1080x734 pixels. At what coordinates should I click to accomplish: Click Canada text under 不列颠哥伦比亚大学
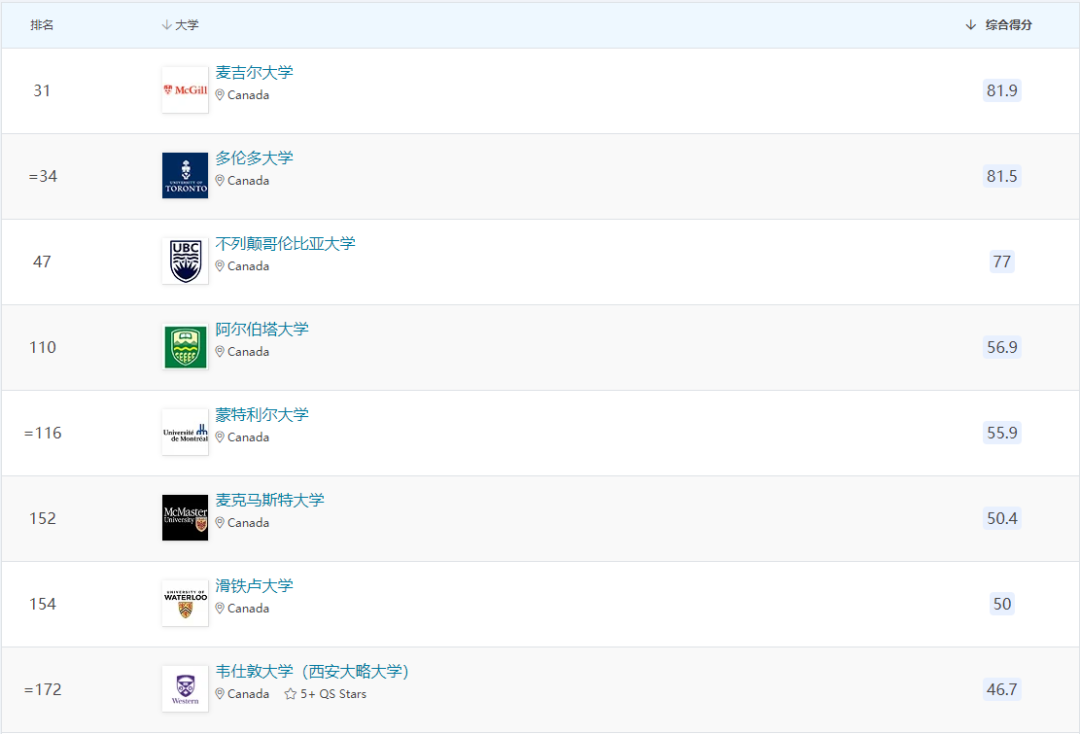pyautogui.click(x=249, y=266)
